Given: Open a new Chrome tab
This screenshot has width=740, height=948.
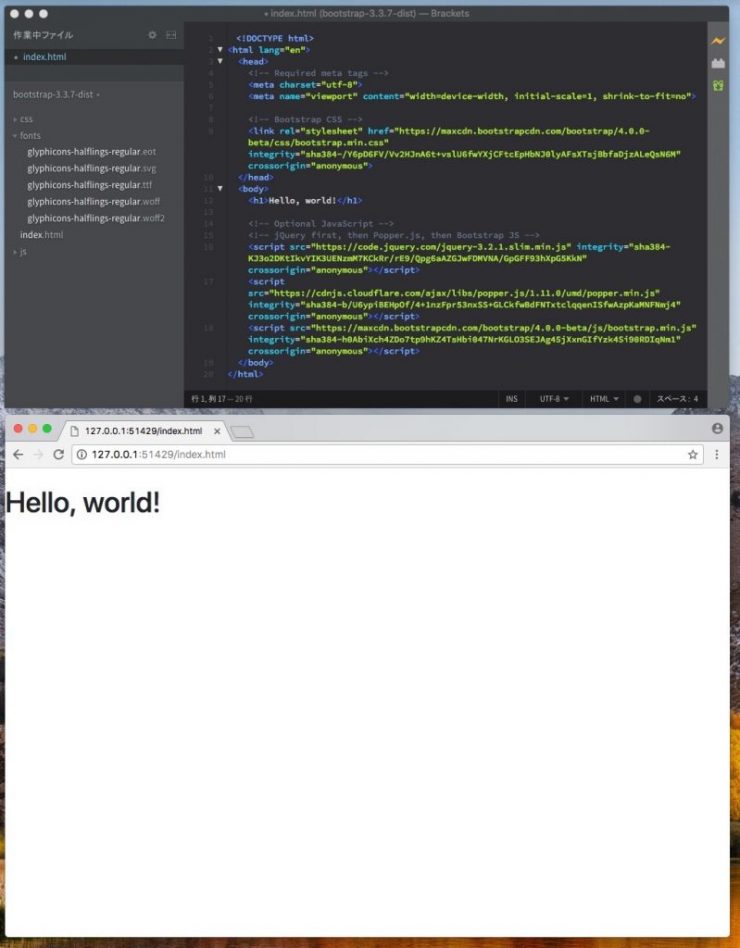Looking at the screenshot, I should coord(242,432).
